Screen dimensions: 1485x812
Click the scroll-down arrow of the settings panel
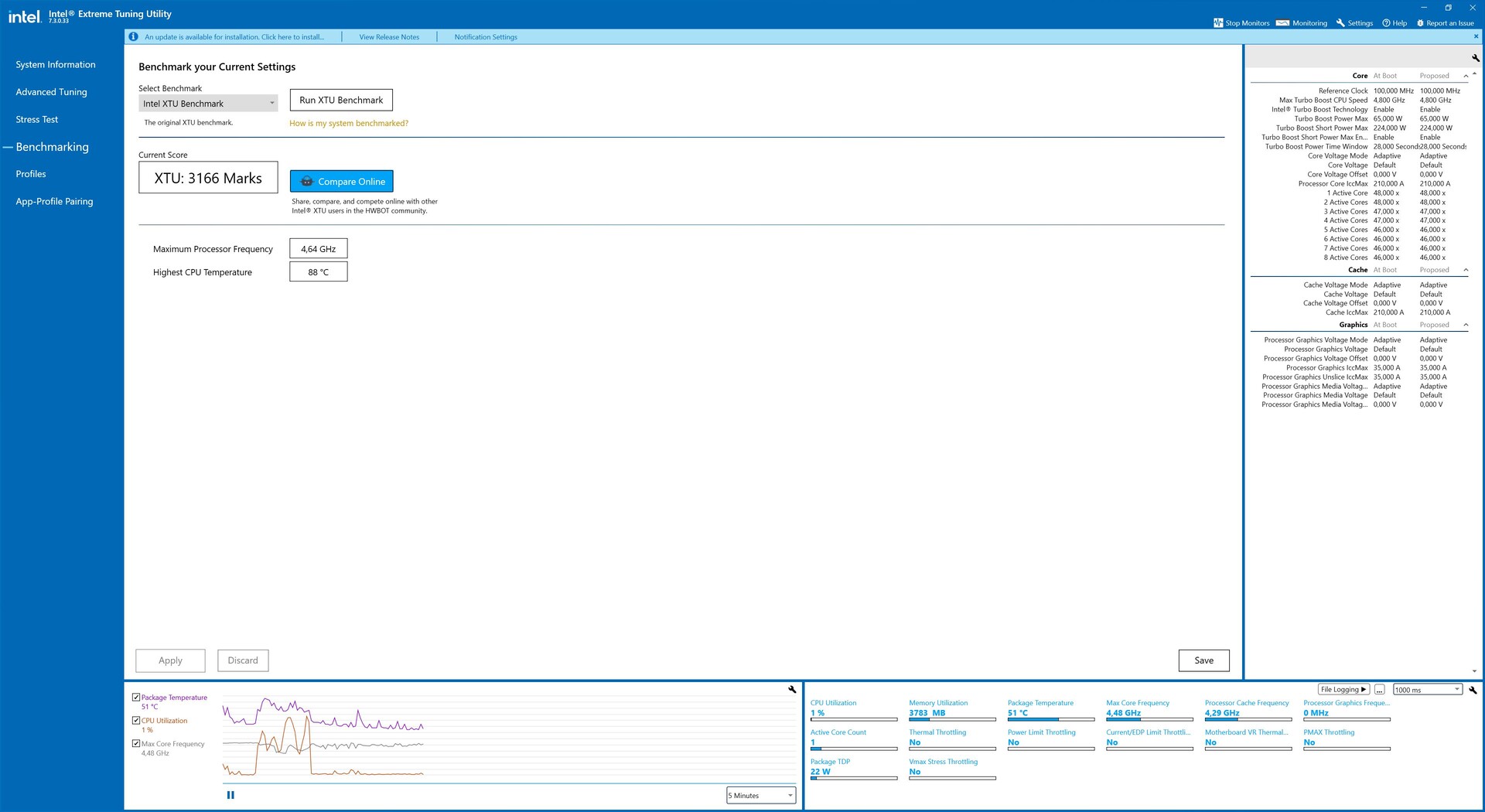click(x=1474, y=671)
